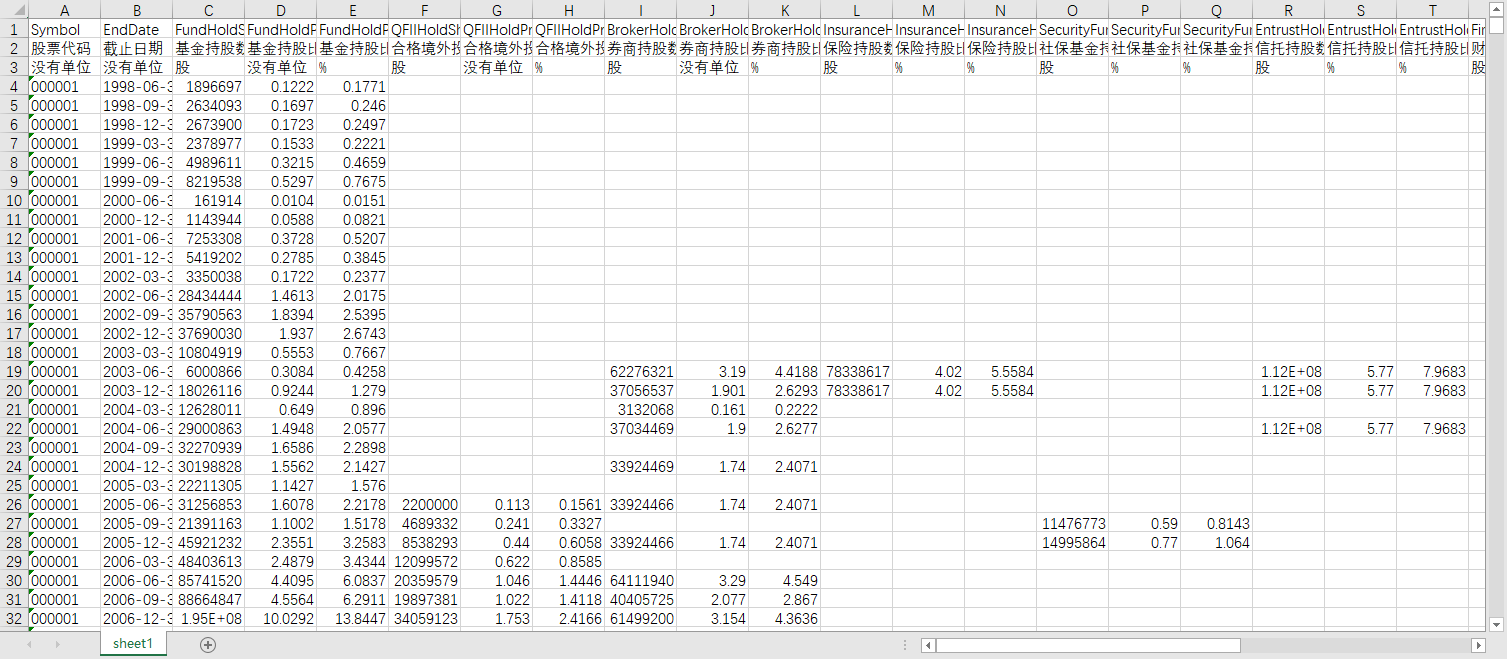Select column header I
Screen dimensions: 1507x659
(641, 9)
